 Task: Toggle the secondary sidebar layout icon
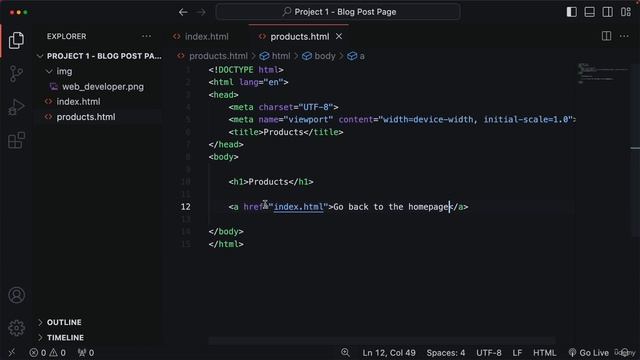coord(607,12)
